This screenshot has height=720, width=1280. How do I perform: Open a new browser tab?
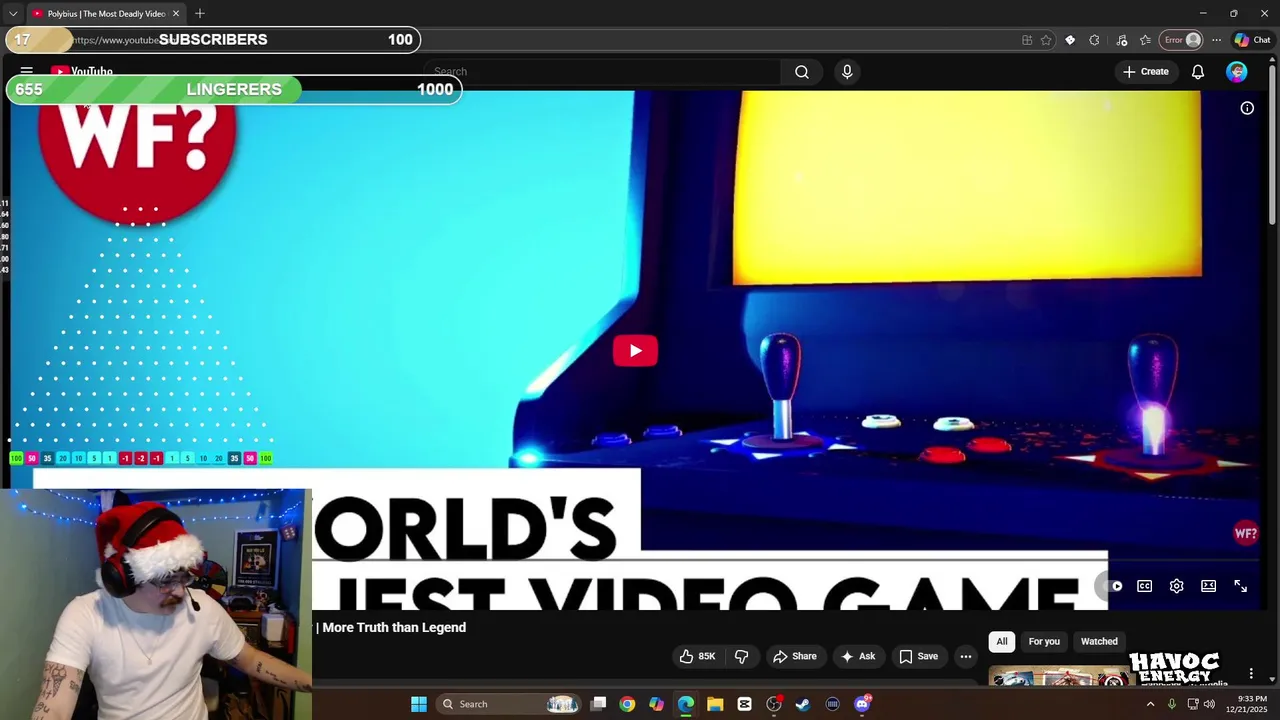200,14
